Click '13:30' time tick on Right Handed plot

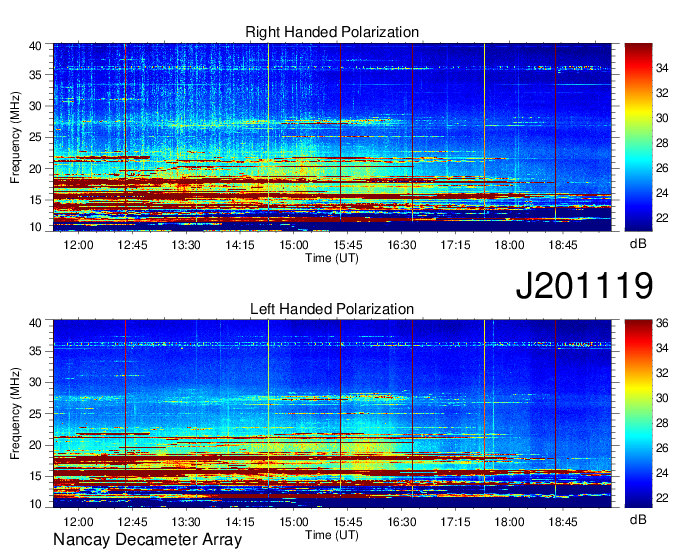pos(186,245)
